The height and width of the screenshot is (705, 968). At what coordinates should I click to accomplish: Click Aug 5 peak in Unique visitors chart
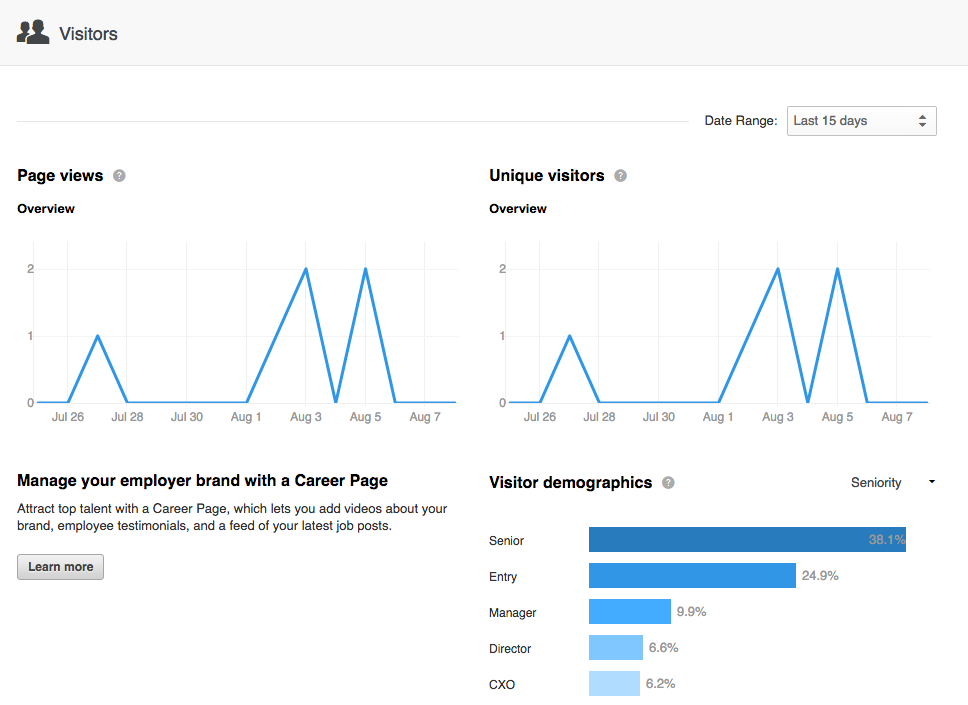838,269
